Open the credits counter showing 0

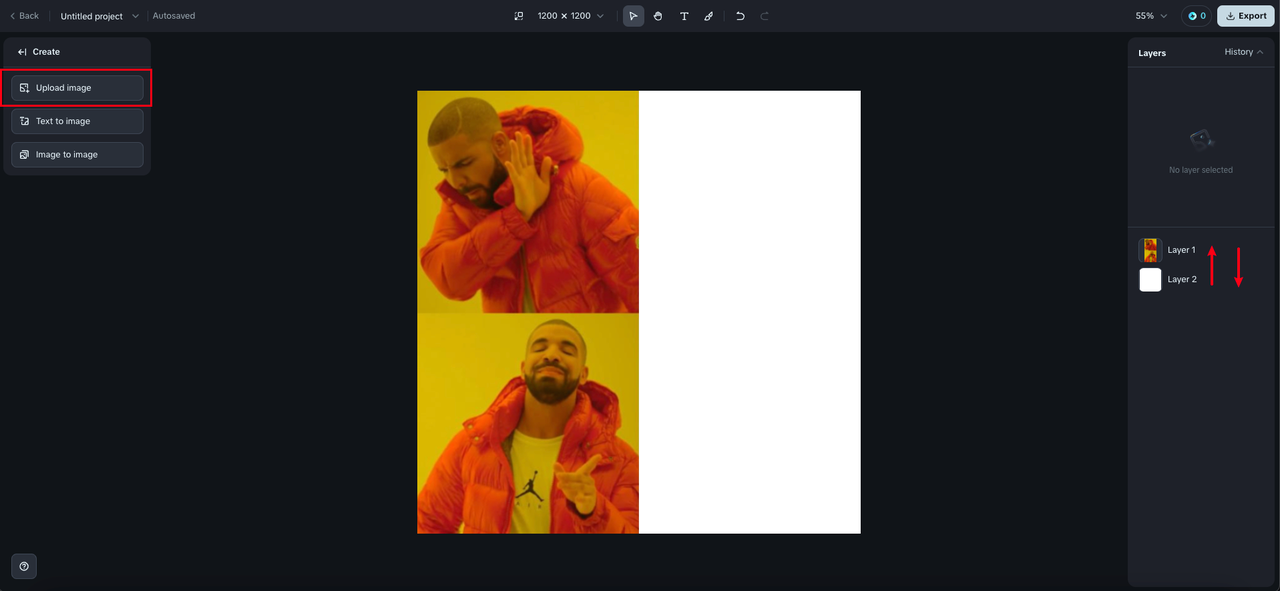click(x=1197, y=16)
